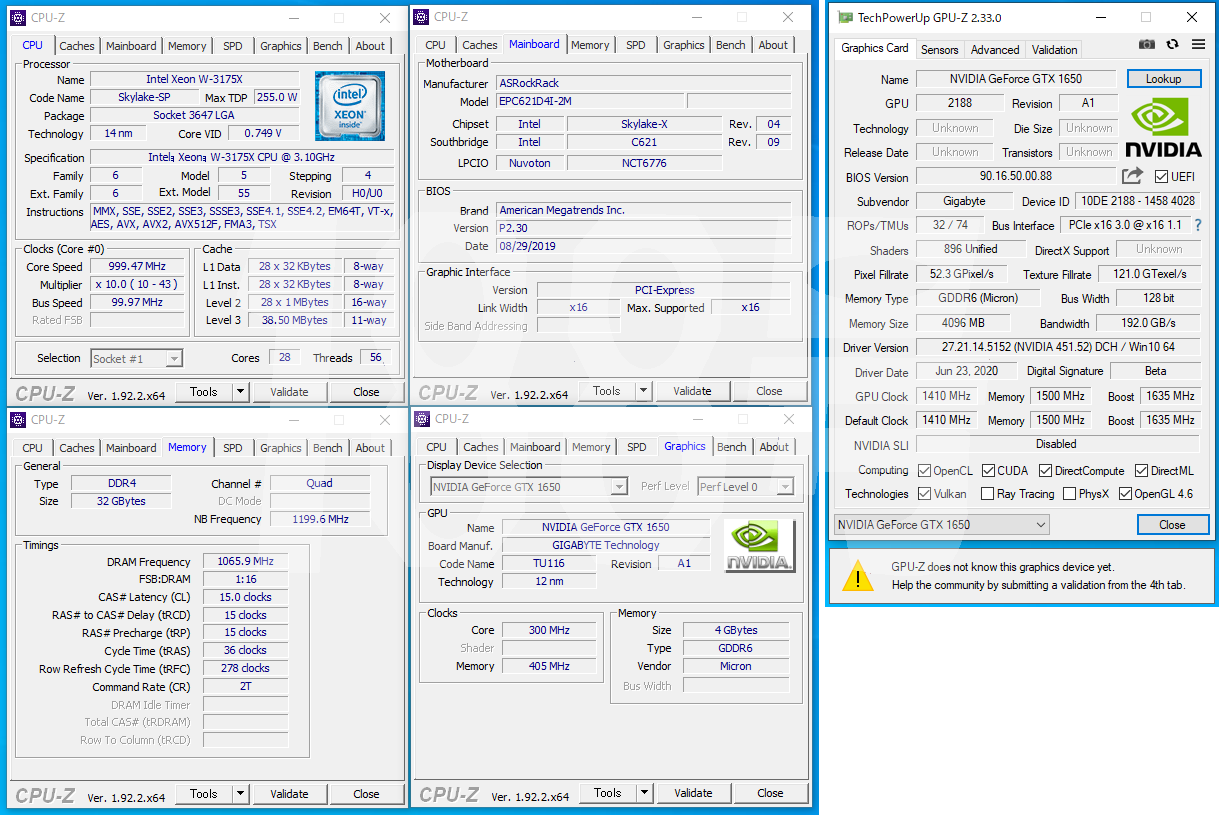Click the Board Manuf. GIGABYTE Technology field
Image resolution: width=1219 pixels, height=815 pixels.
point(606,545)
